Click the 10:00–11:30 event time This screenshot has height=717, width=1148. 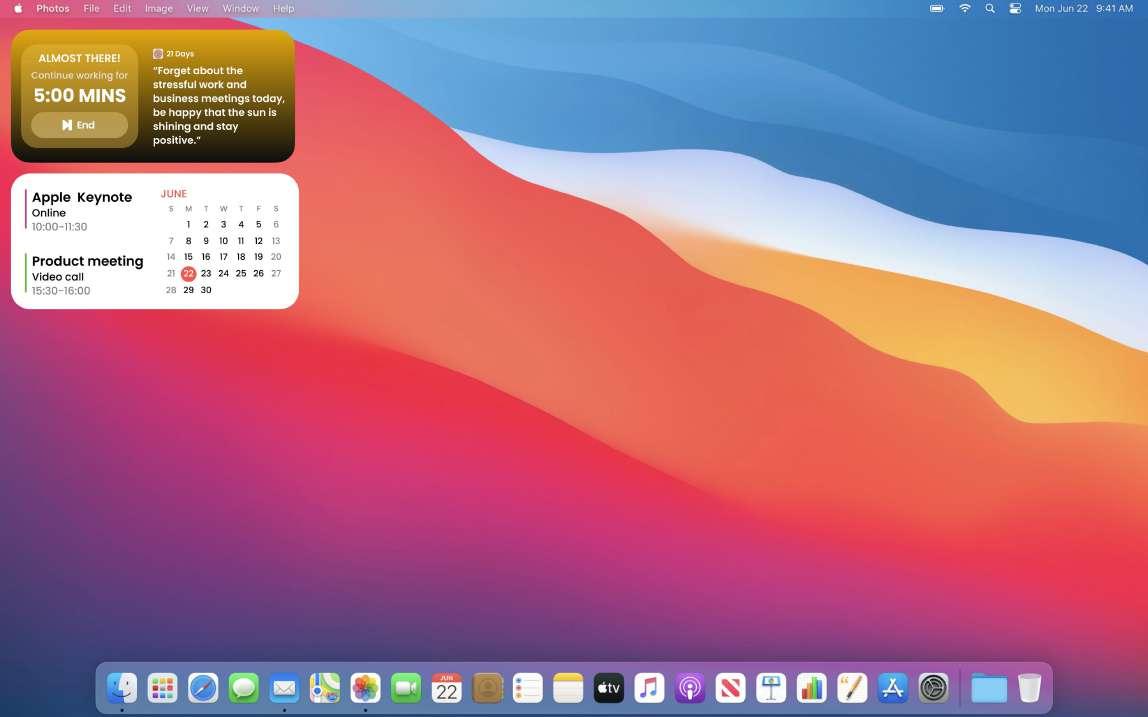coord(59,227)
